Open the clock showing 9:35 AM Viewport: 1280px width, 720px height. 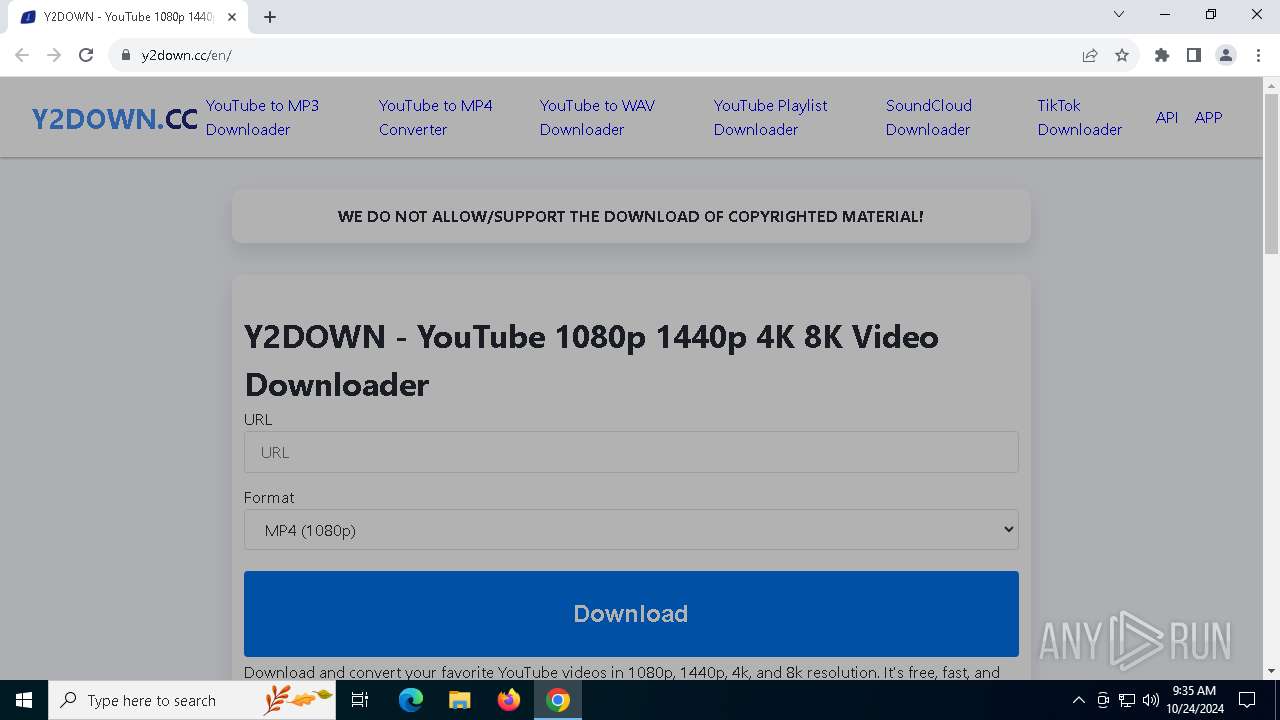(x=1194, y=700)
